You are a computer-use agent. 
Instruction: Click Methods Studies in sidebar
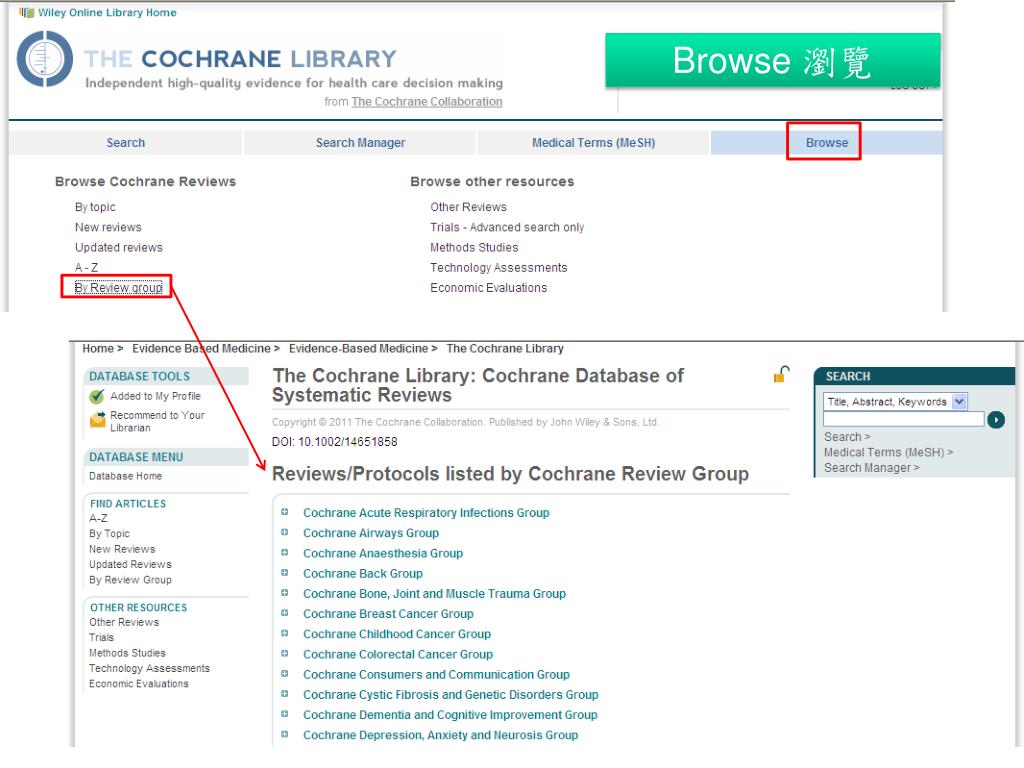coord(127,653)
